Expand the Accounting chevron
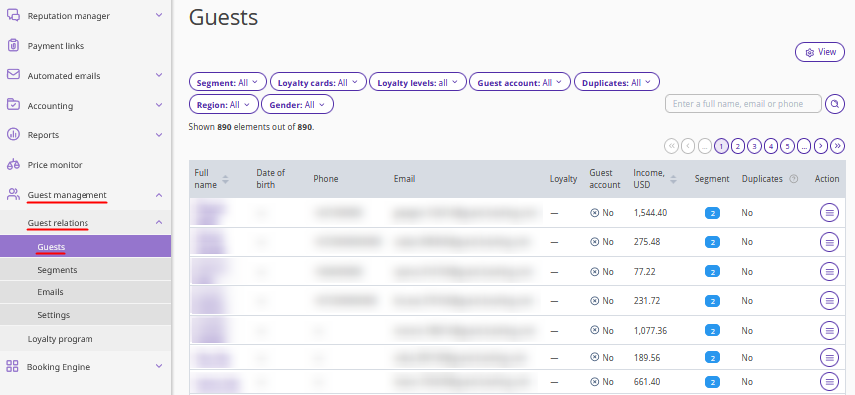The width and height of the screenshot is (855, 395). (x=159, y=105)
